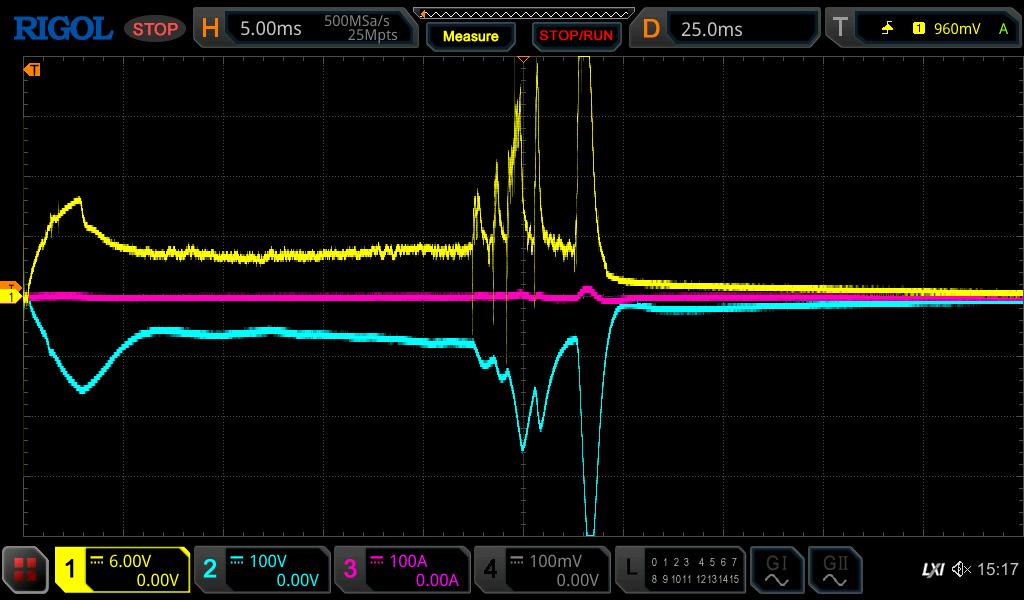Click the RIGOL logo
This screenshot has width=1024, height=600.
62,29
